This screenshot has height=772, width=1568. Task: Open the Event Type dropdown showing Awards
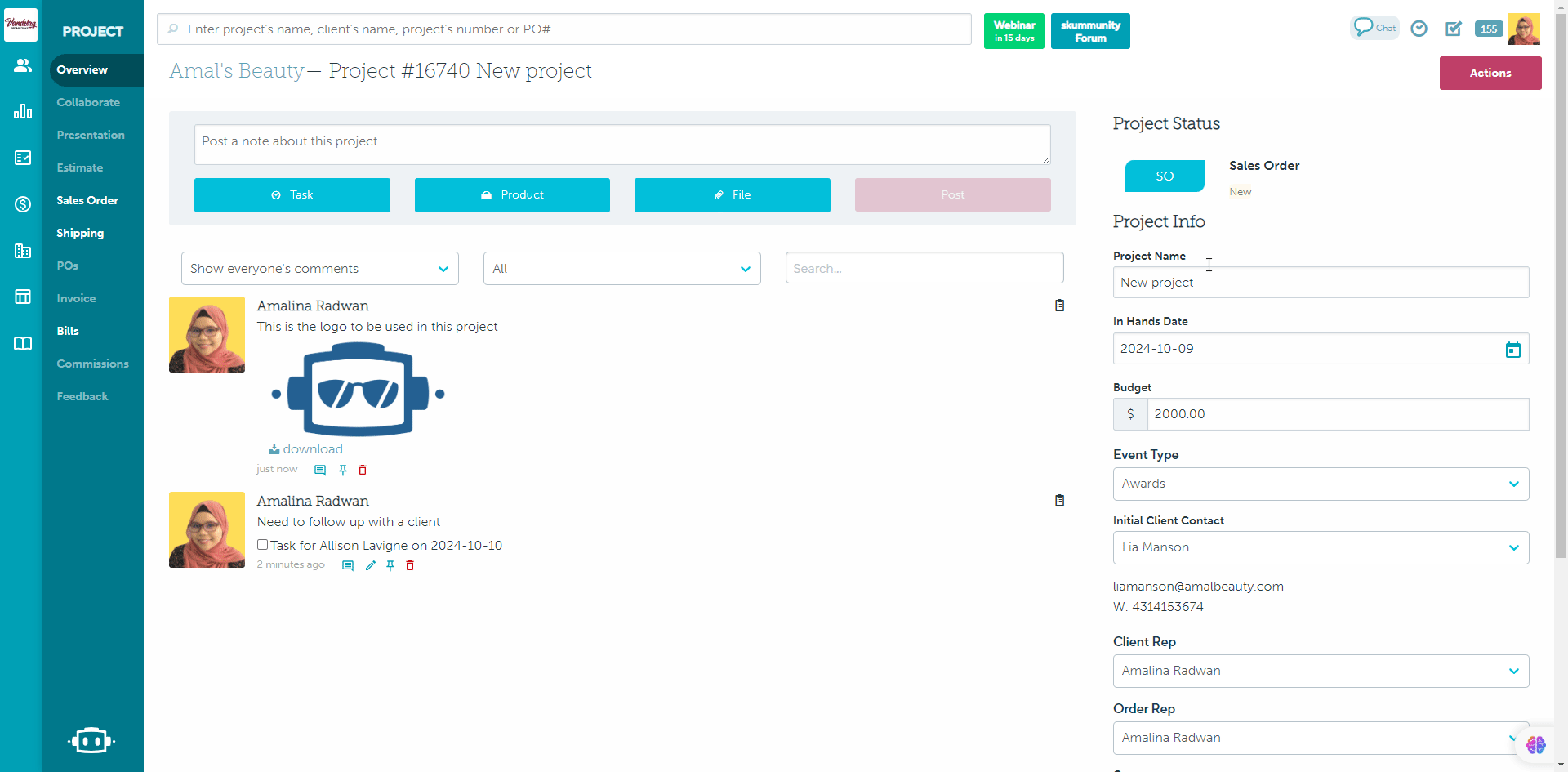(x=1320, y=484)
